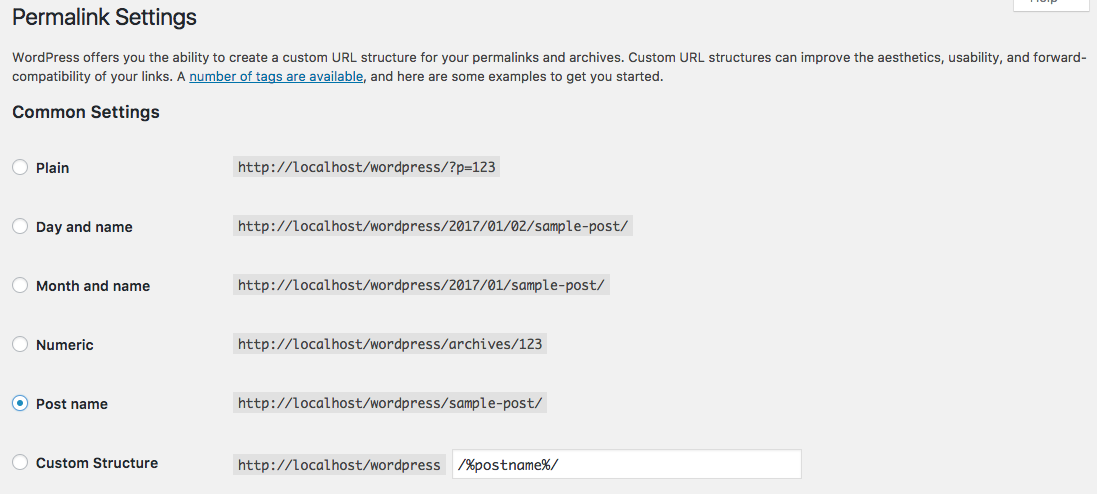
Task: Focus the Custom Structure text field
Action: (x=627, y=465)
